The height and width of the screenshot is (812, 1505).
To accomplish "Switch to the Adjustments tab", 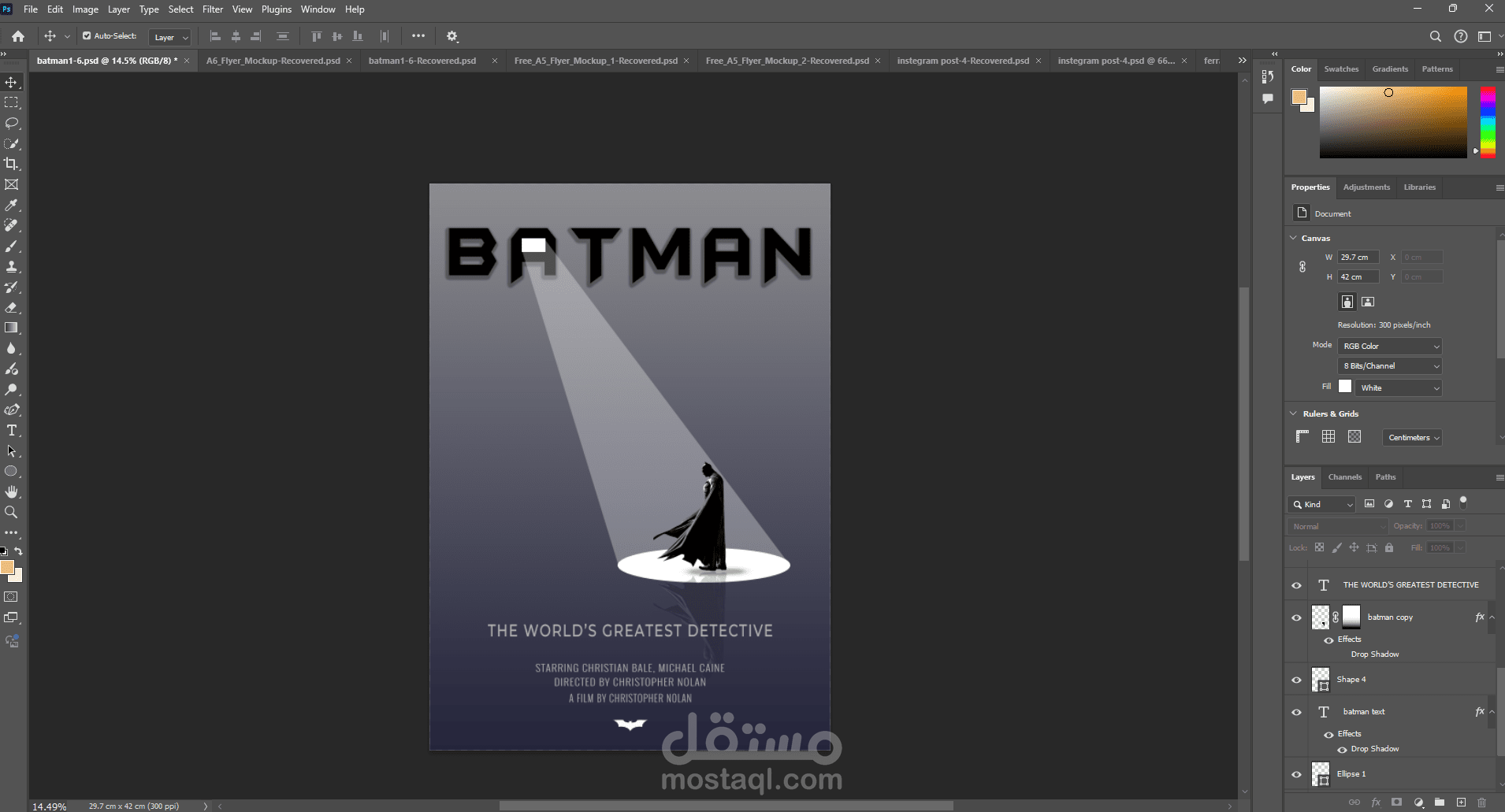I will (x=1366, y=187).
